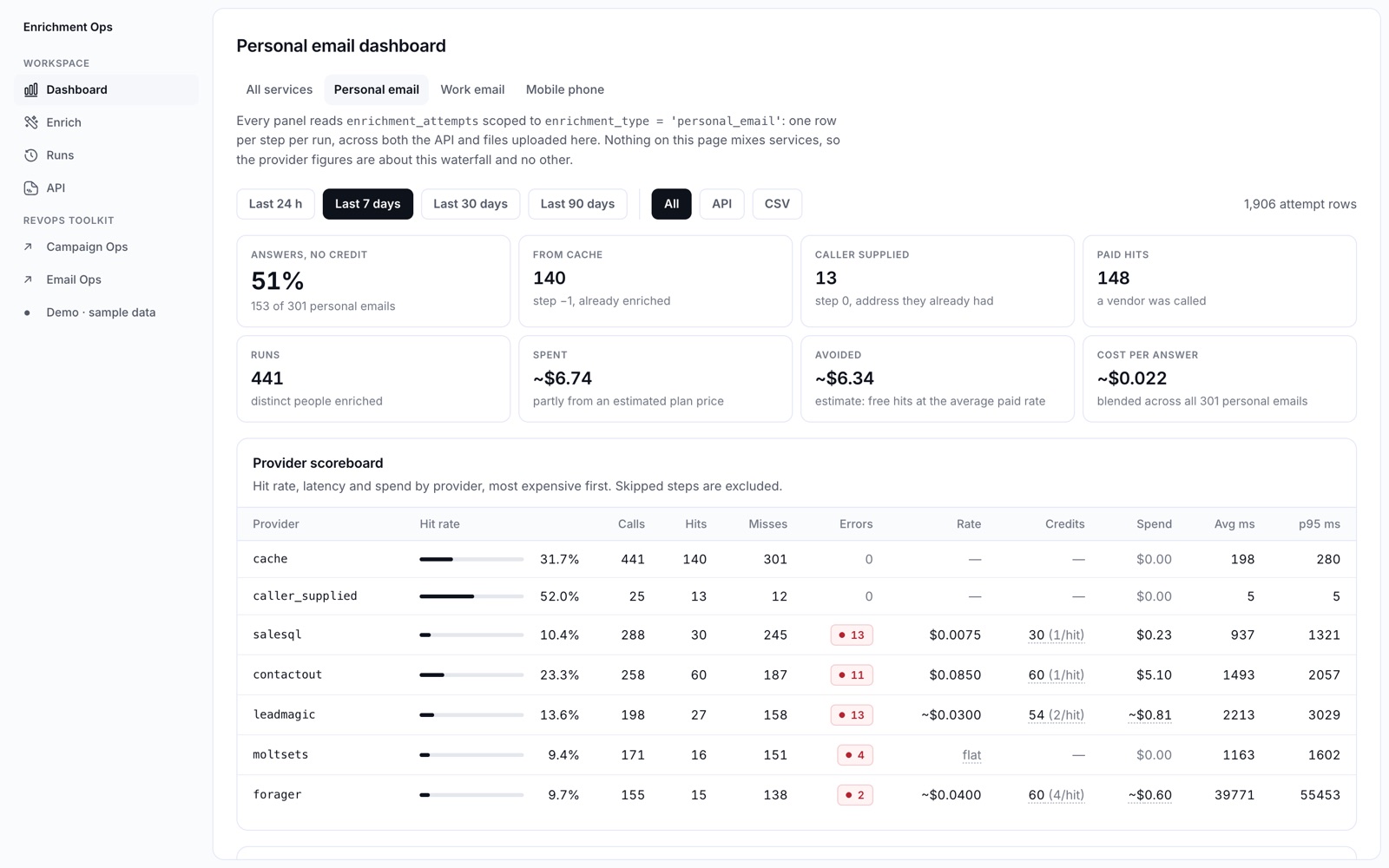Click the Dashboard bar-chart icon in the sidebar

pos(31,89)
